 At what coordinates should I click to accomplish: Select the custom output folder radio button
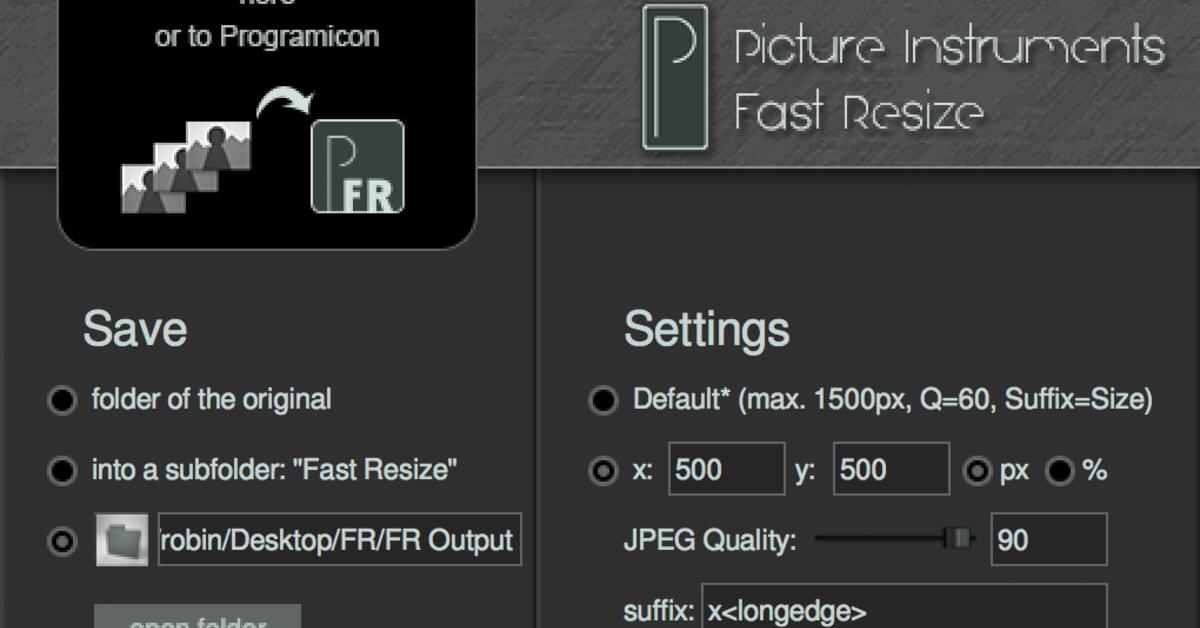pos(62,542)
